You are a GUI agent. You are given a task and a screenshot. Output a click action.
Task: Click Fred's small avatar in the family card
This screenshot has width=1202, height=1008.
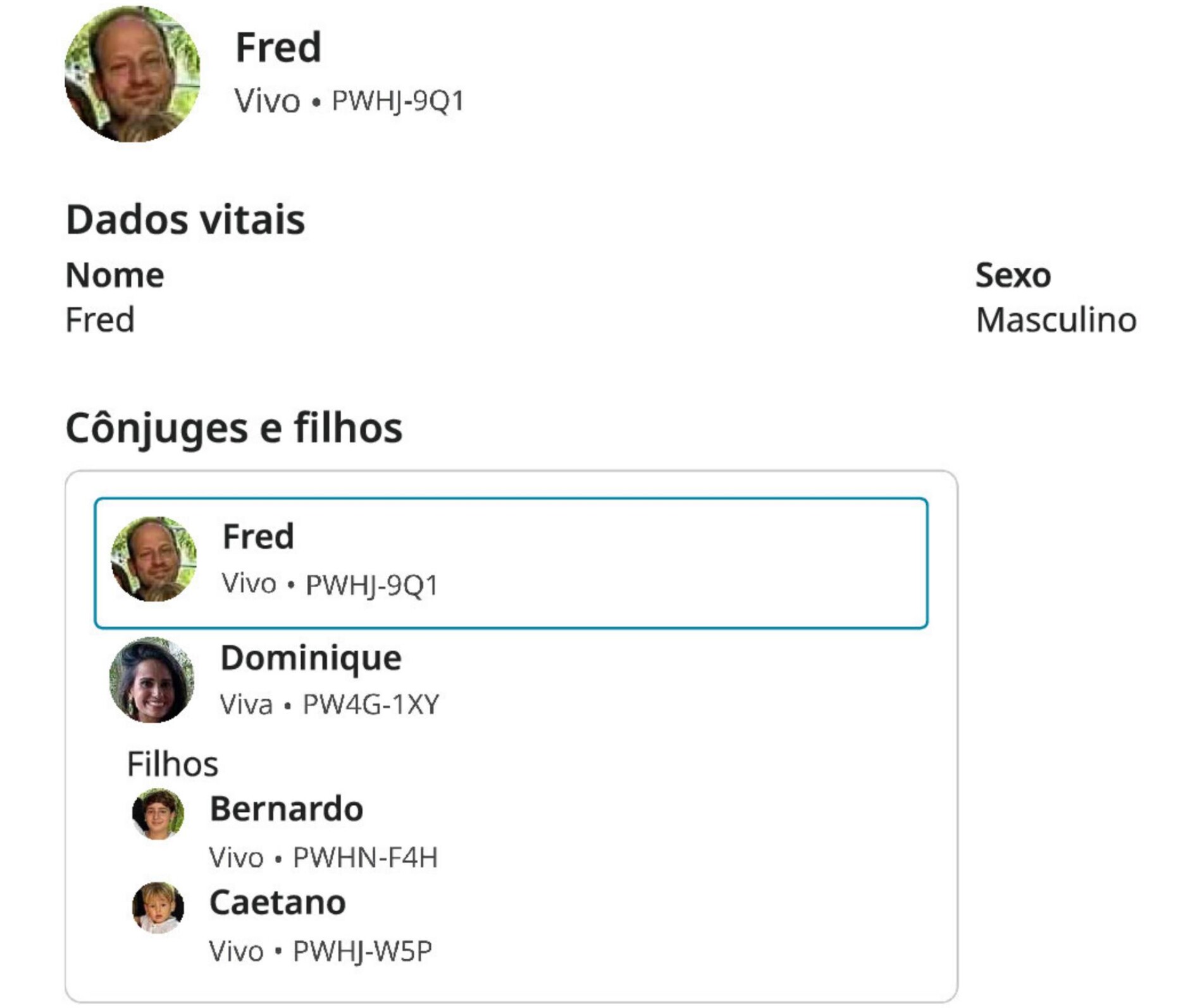[154, 559]
